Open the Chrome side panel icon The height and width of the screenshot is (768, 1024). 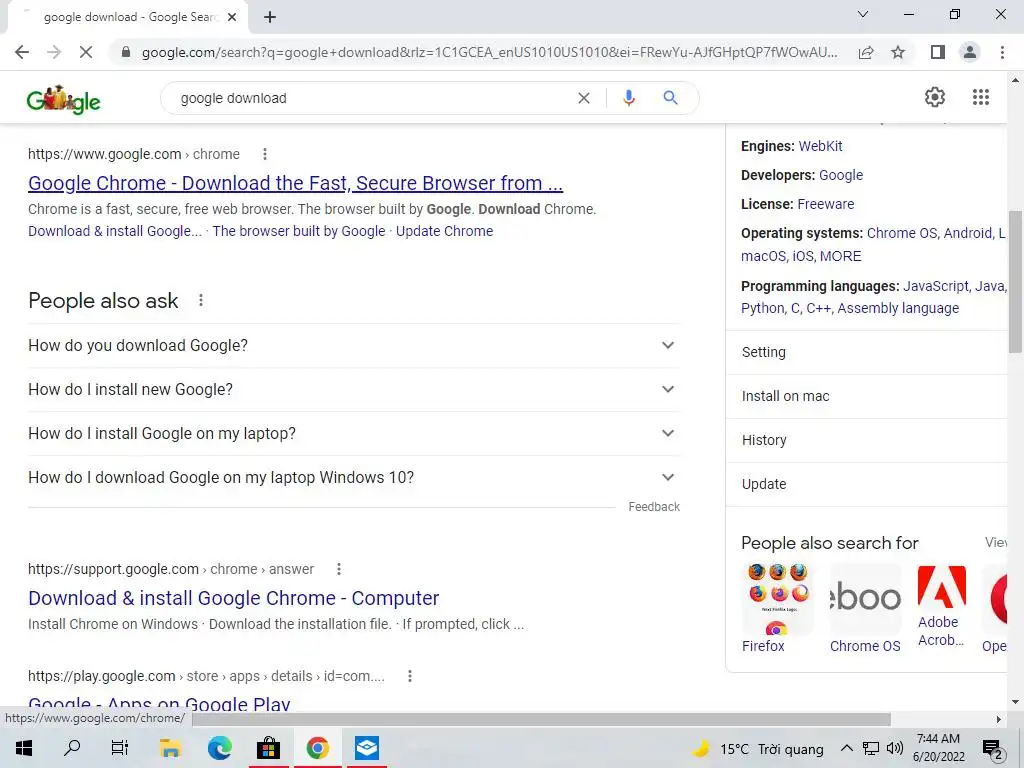click(x=938, y=52)
